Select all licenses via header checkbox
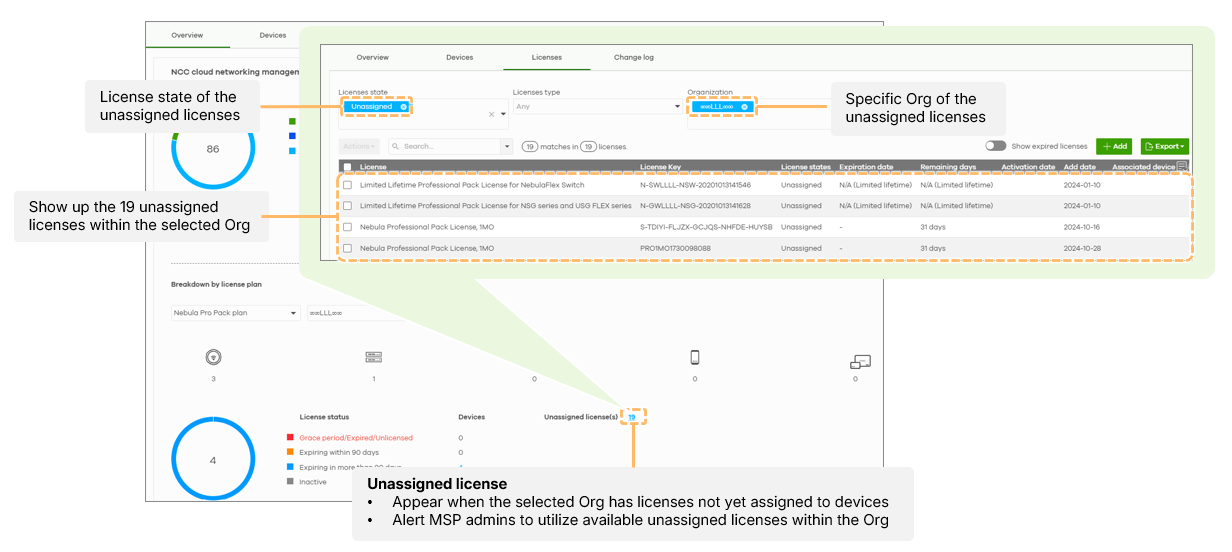The width and height of the screenshot is (1232, 552). tap(347, 167)
